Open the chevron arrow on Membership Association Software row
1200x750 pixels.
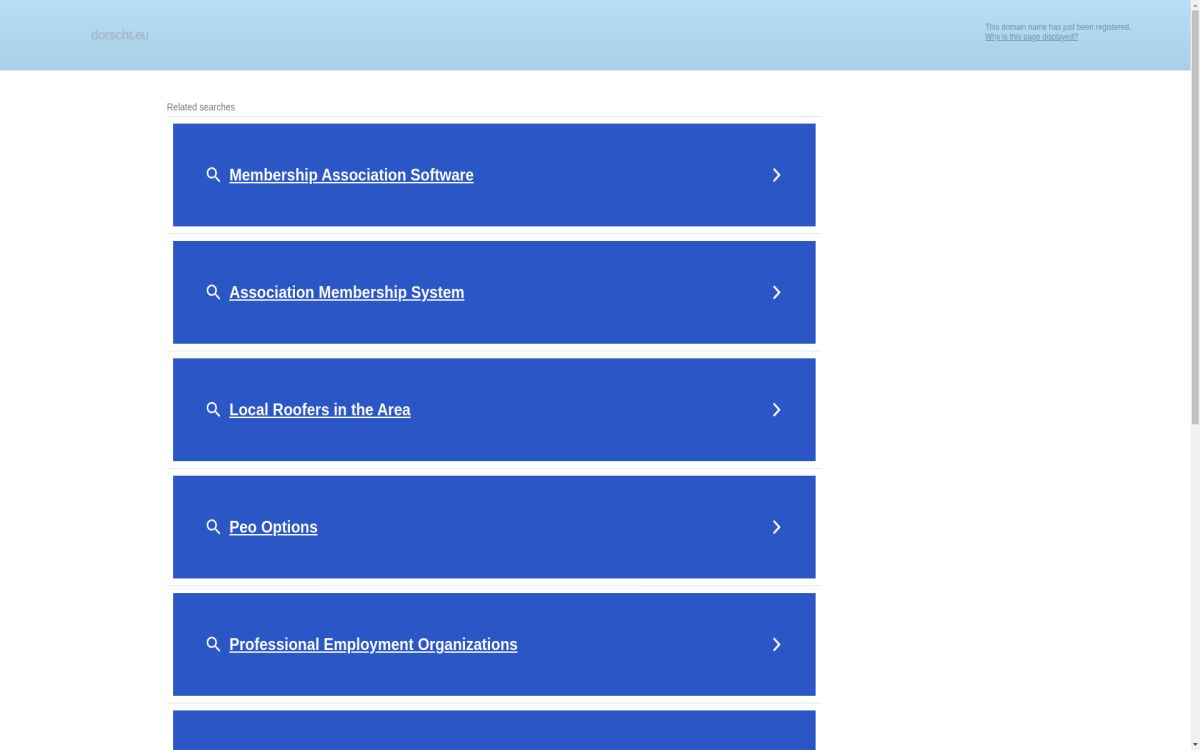point(776,175)
